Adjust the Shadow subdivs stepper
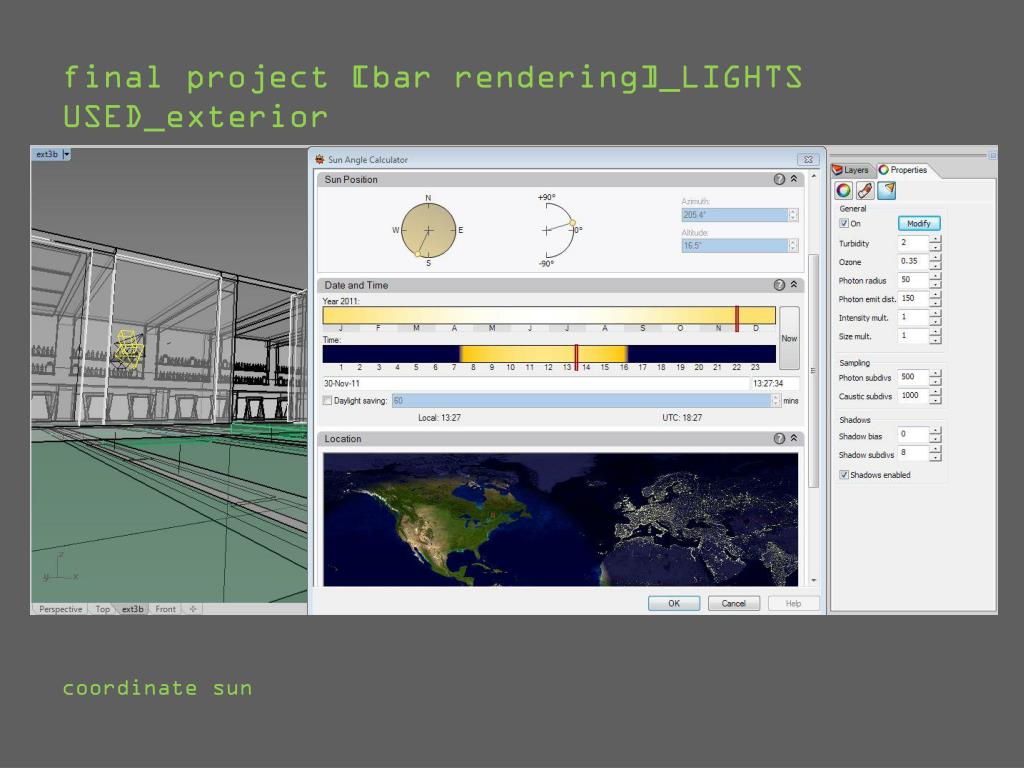This screenshot has width=1024, height=768. coord(935,453)
